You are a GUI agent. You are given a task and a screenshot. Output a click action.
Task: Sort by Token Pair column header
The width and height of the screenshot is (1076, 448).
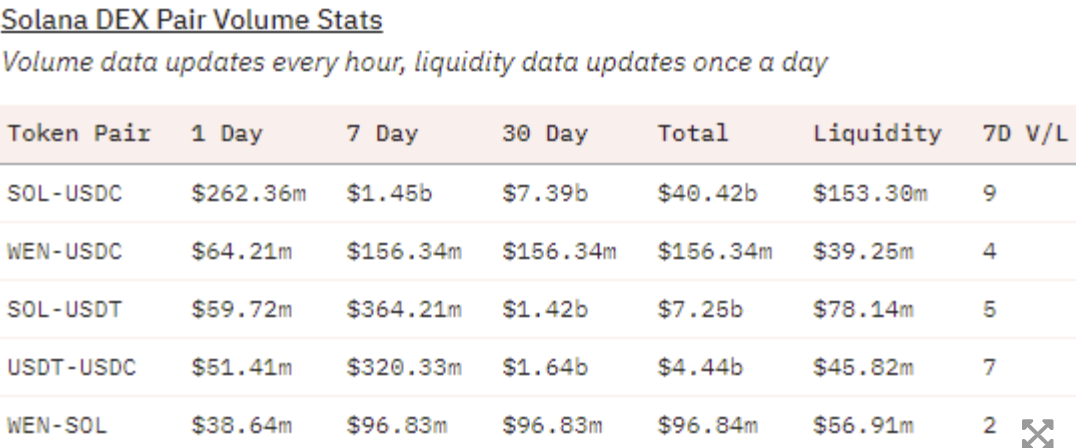pyautogui.click(x=79, y=133)
